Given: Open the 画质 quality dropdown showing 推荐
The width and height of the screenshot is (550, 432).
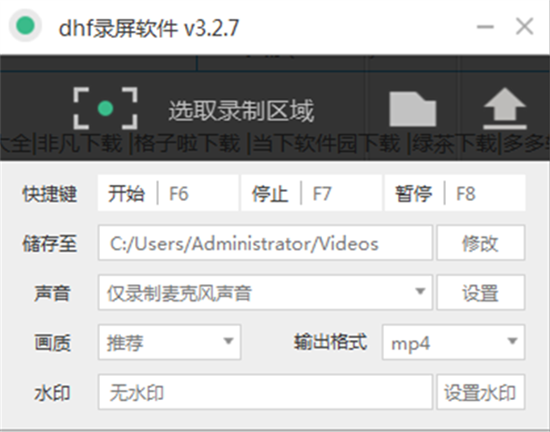Looking at the screenshot, I should (169, 342).
